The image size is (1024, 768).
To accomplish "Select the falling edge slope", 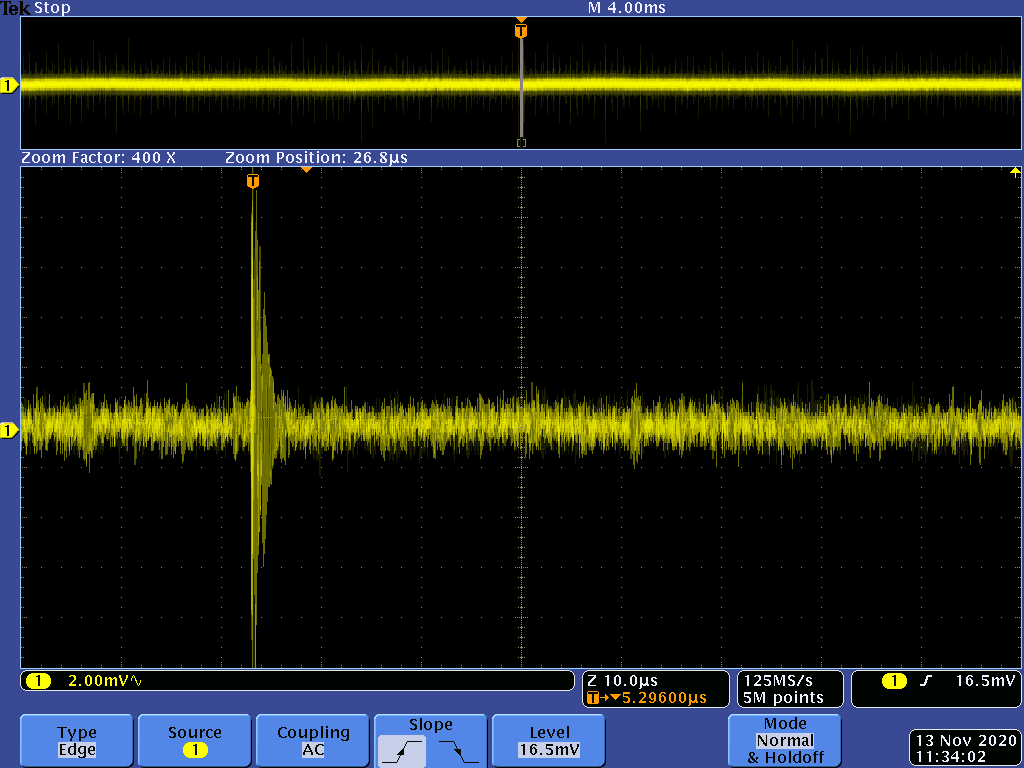I will (x=458, y=749).
